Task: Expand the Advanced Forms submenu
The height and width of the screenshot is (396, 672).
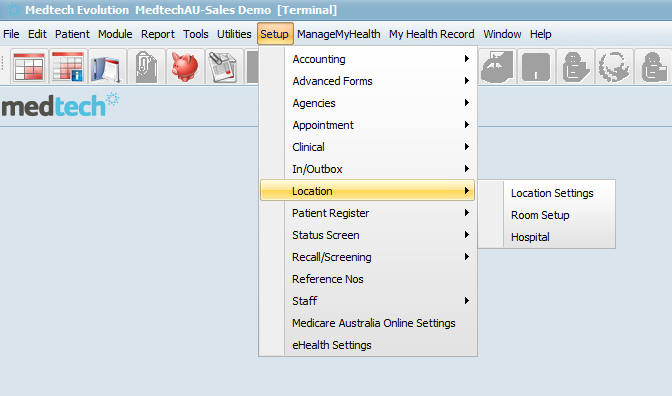Action: [x=369, y=81]
